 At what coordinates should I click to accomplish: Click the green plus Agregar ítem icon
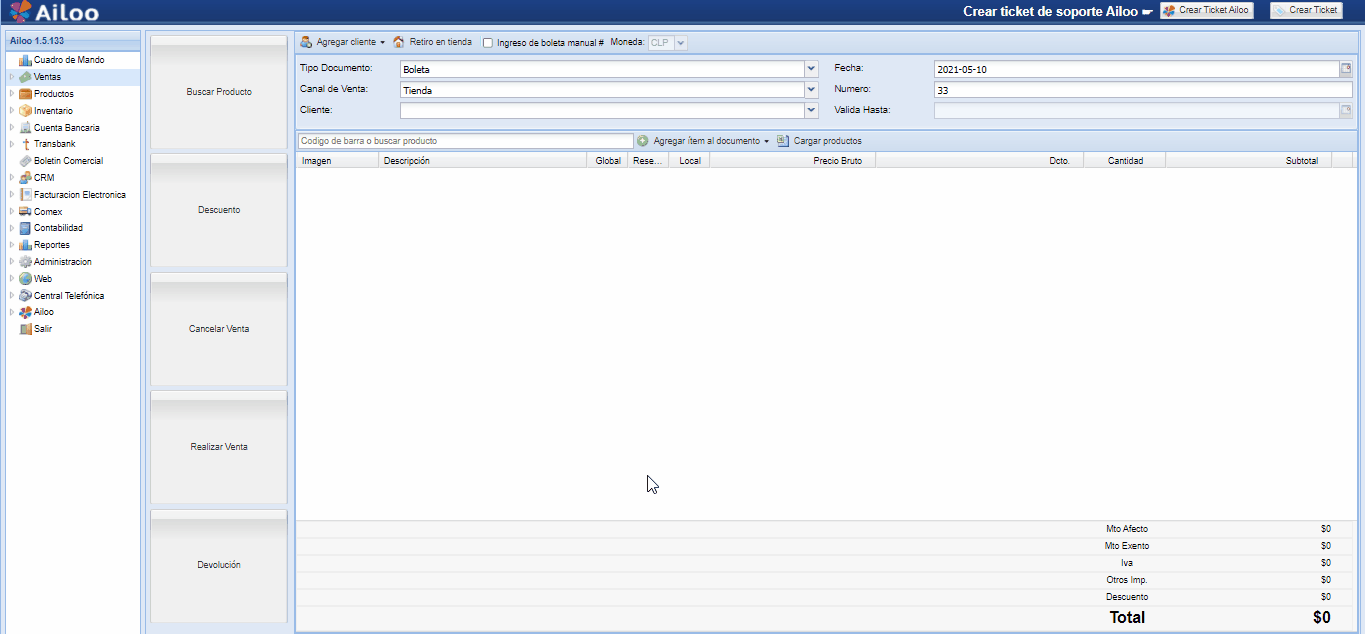(643, 141)
